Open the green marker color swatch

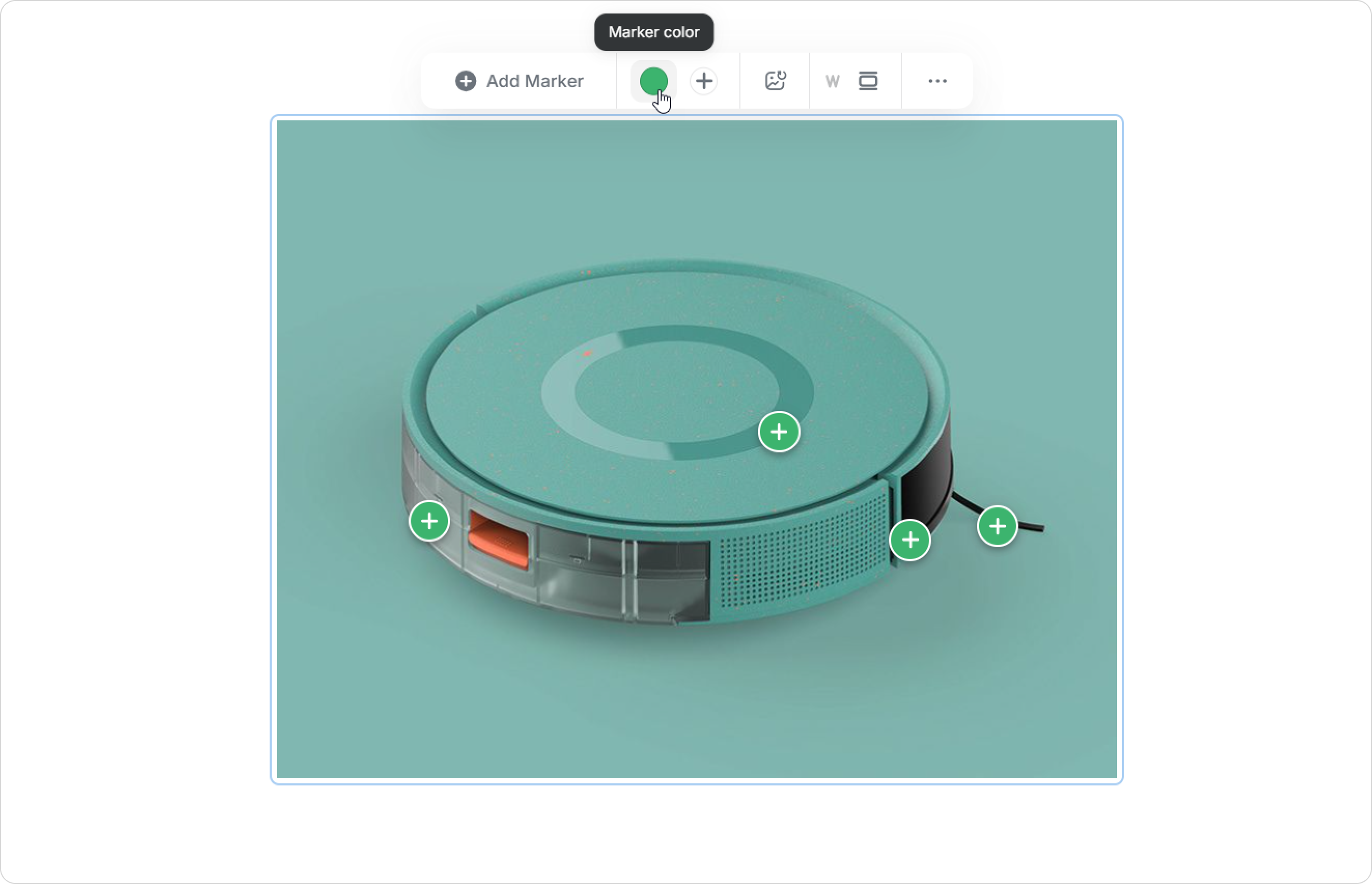(x=653, y=81)
